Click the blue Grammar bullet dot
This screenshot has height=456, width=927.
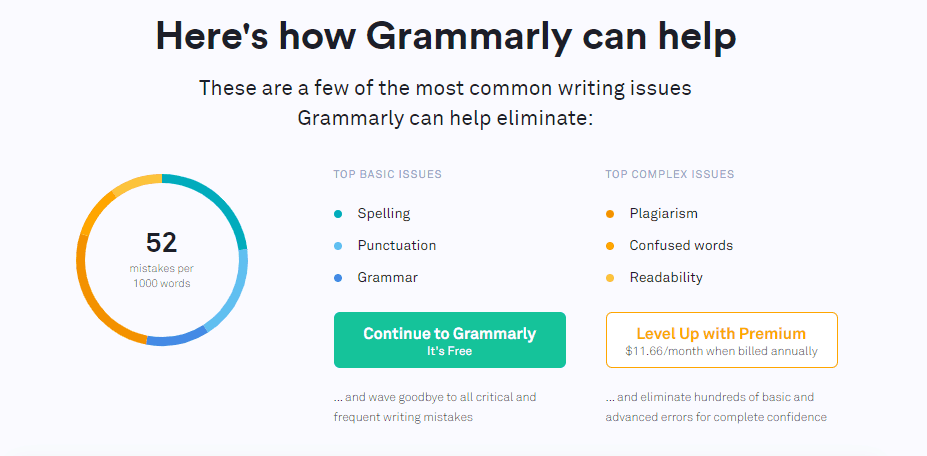[x=338, y=278]
